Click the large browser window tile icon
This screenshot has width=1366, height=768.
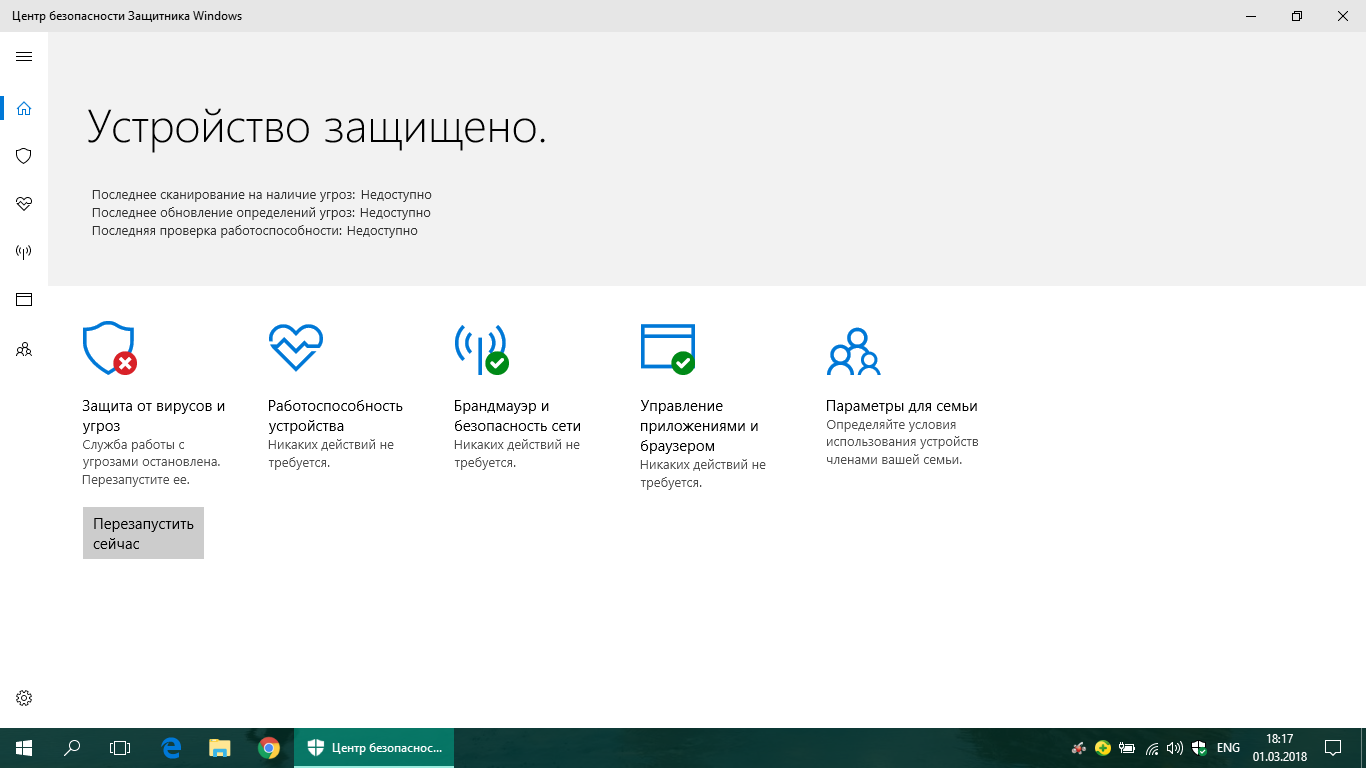pyautogui.click(x=668, y=349)
